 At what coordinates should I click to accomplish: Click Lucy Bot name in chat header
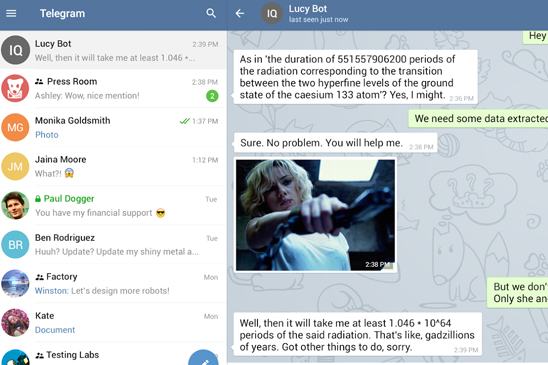pos(308,9)
